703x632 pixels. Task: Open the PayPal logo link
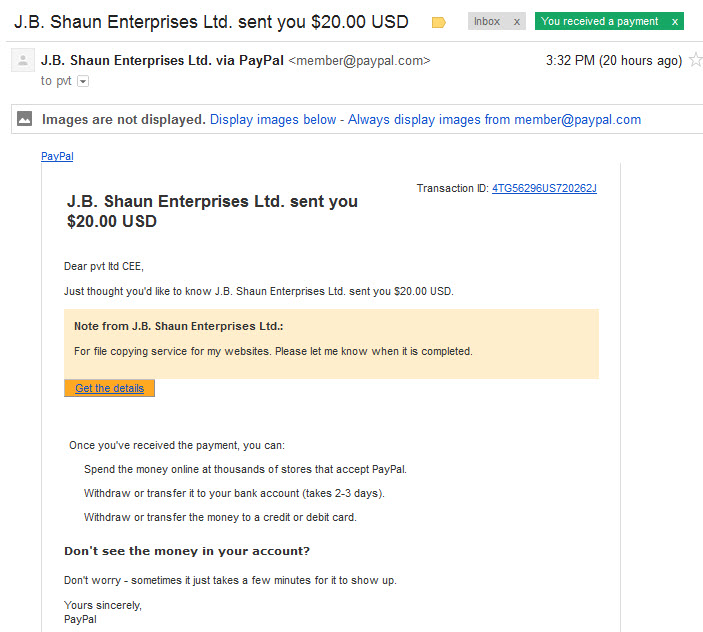click(57, 156)
